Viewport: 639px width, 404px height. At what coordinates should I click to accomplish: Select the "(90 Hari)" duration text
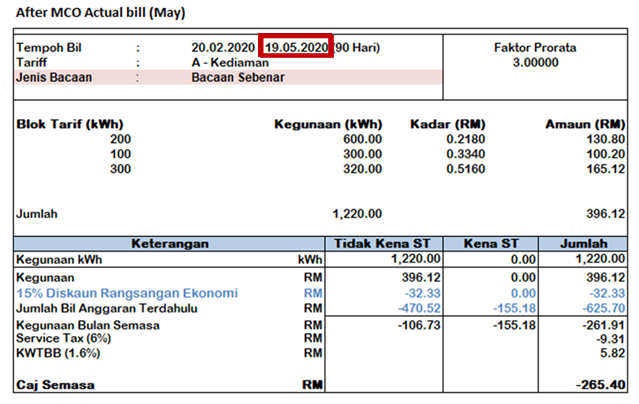click(357, 48)
